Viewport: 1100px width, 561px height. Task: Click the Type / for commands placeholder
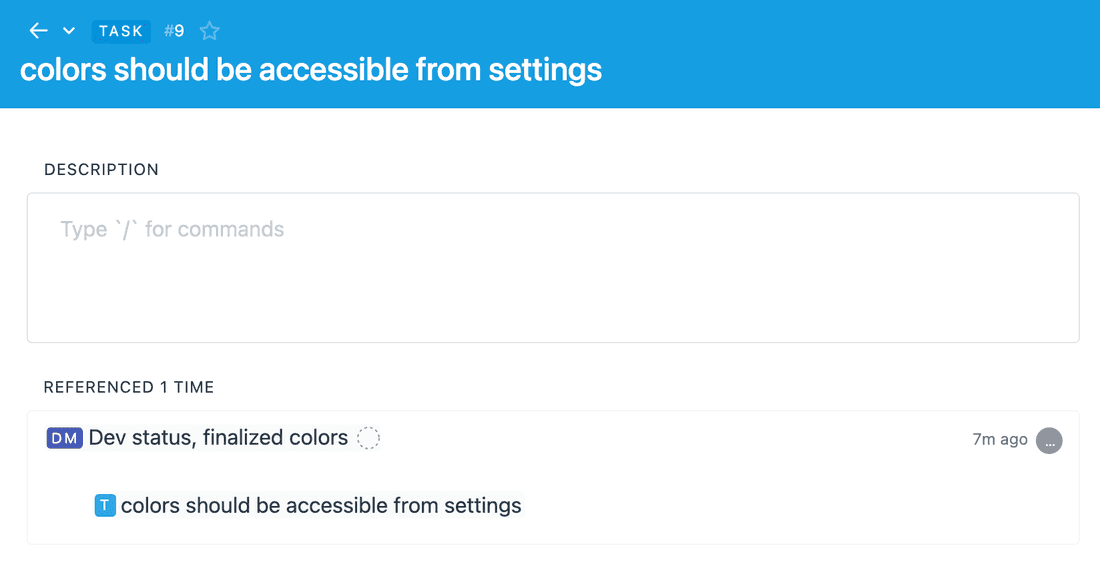[172, 230]
